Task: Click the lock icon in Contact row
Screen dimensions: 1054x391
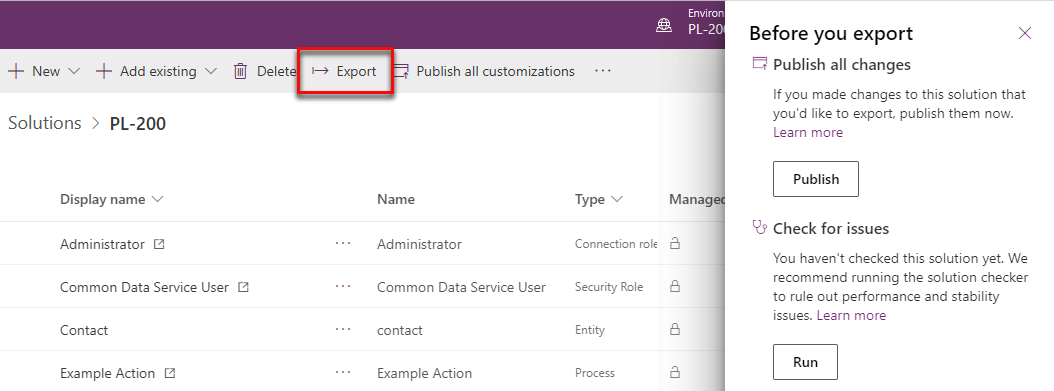Action: point(675,329)
